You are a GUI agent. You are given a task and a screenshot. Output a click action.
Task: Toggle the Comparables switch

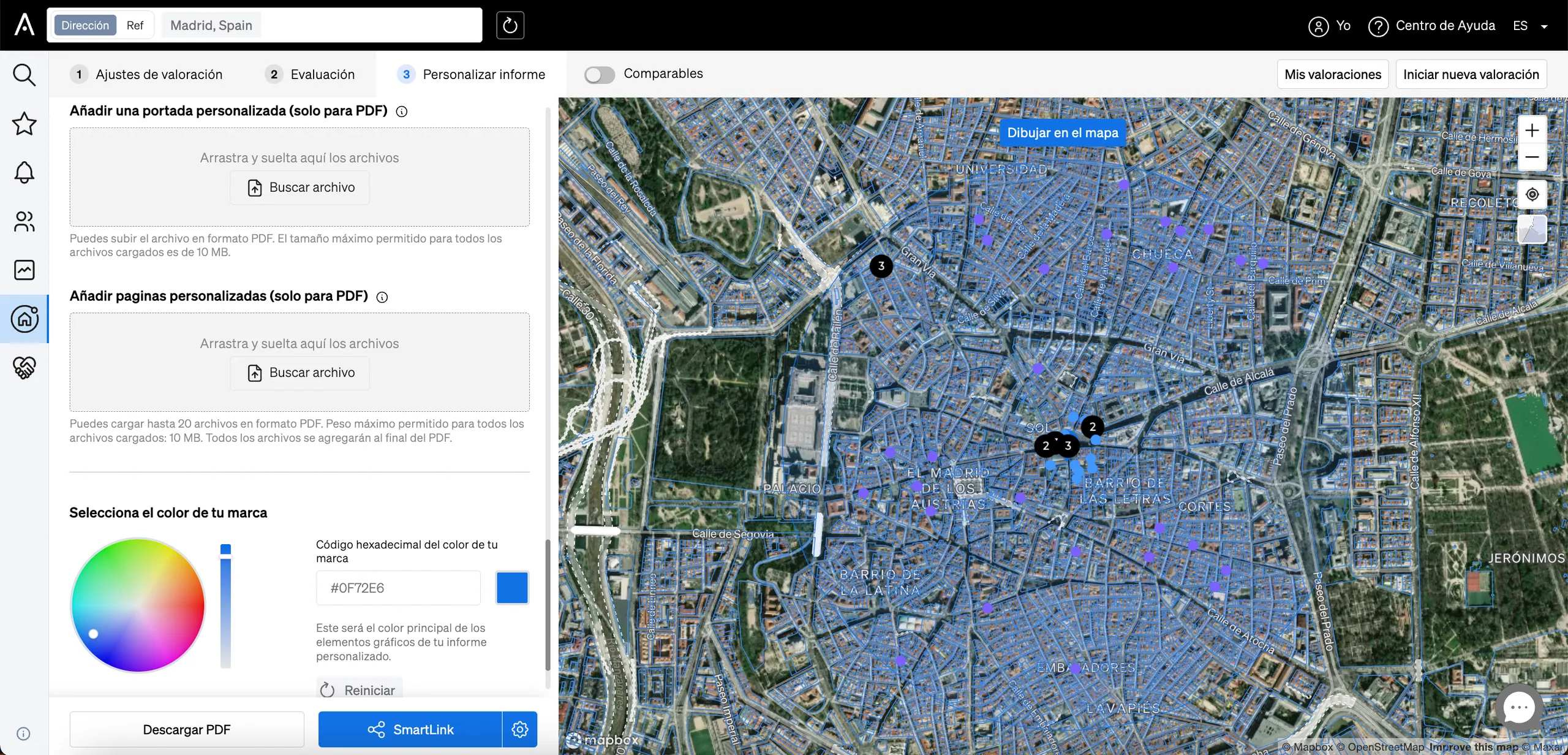click(x=599, y=75)
